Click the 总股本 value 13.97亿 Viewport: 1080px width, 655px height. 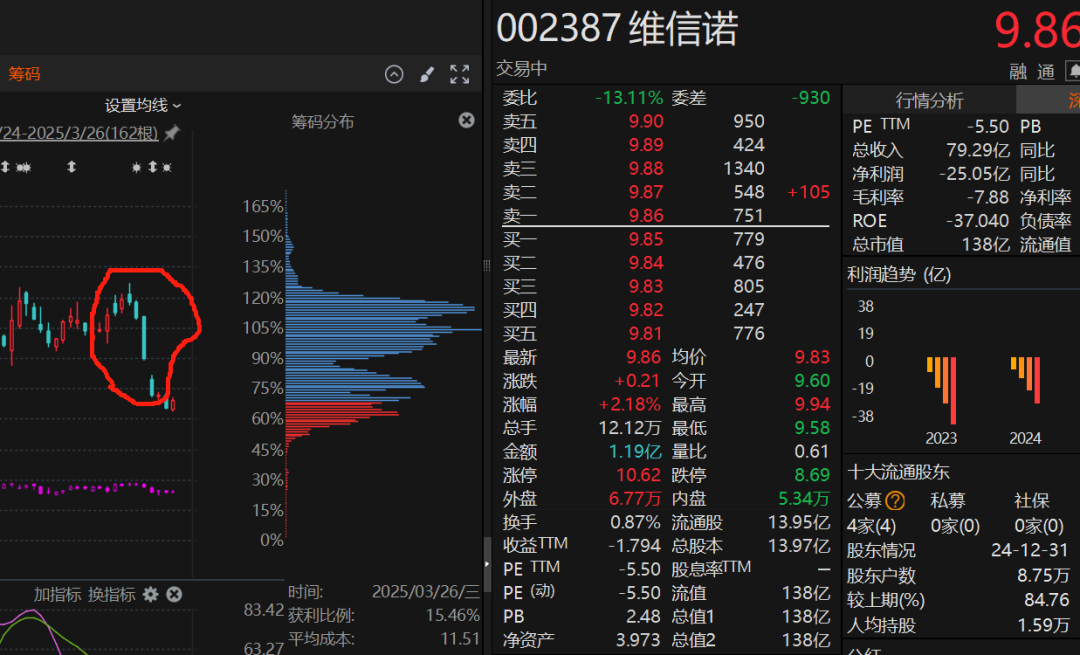[800, 546]
